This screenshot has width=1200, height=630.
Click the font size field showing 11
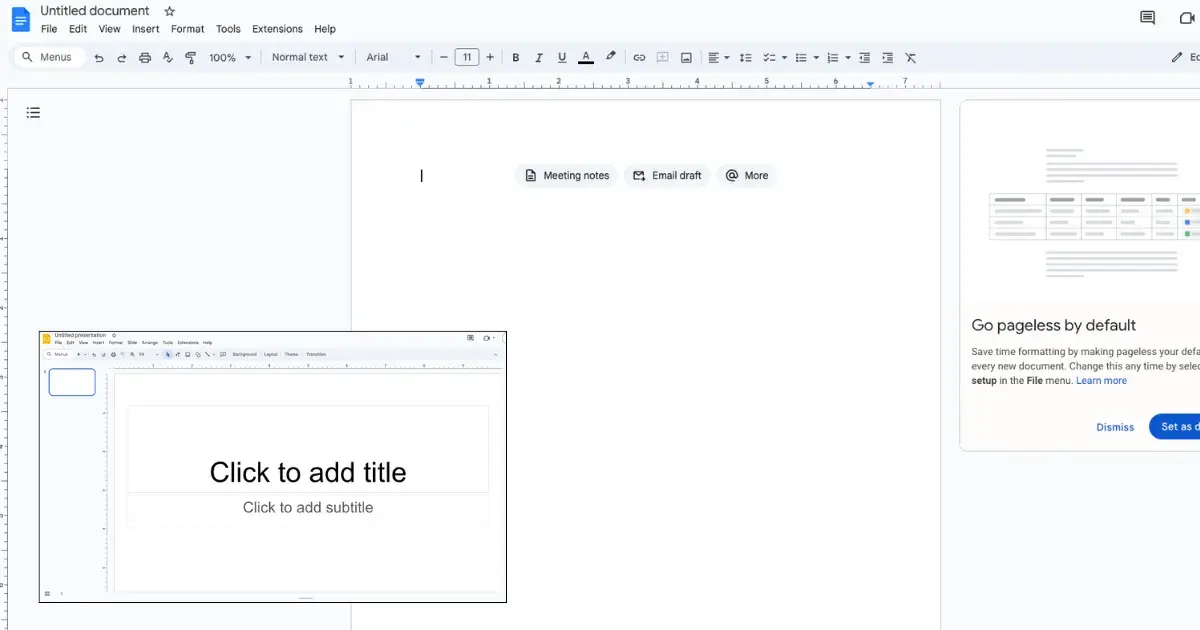coord(467,58)
